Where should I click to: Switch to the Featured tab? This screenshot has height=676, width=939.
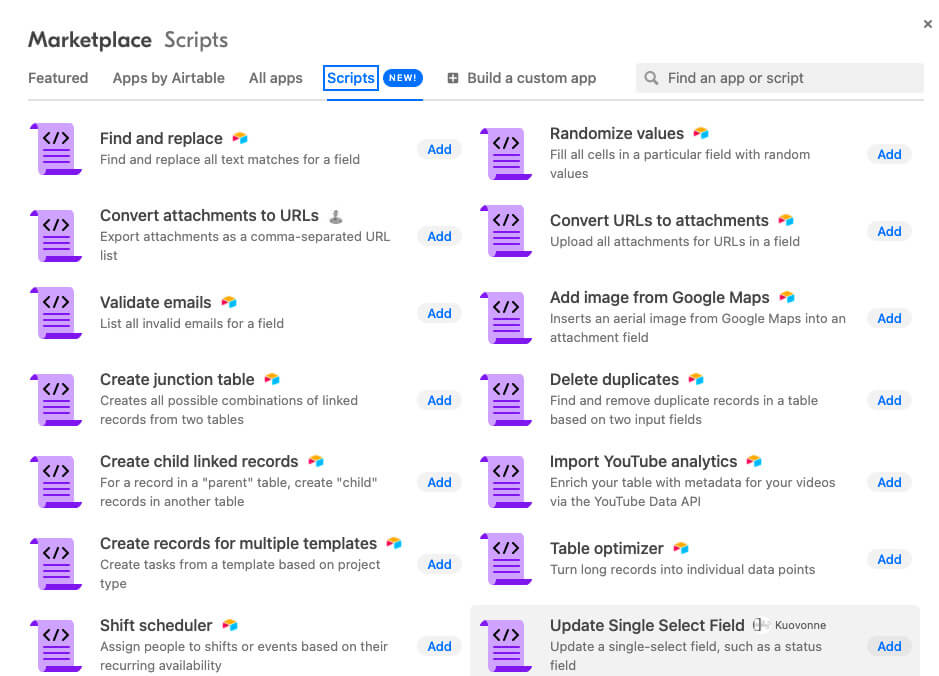[x=57, y=77]
